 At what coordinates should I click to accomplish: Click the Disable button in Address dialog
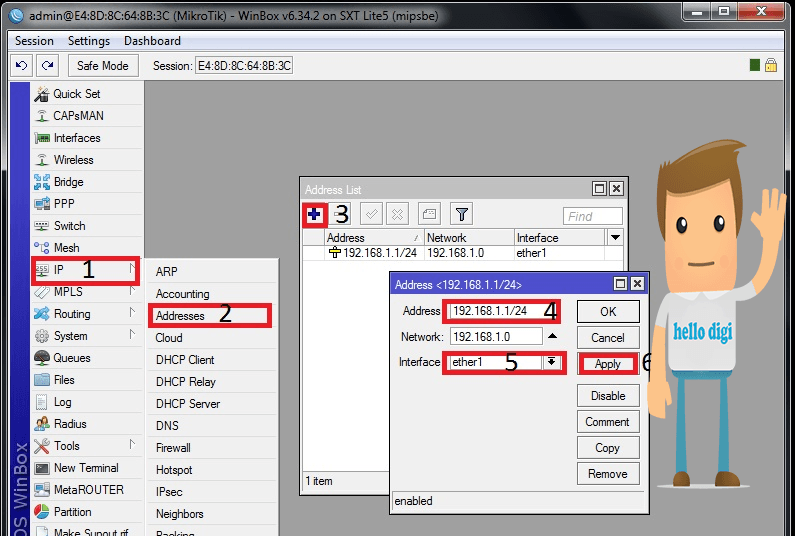click(608, 396)
